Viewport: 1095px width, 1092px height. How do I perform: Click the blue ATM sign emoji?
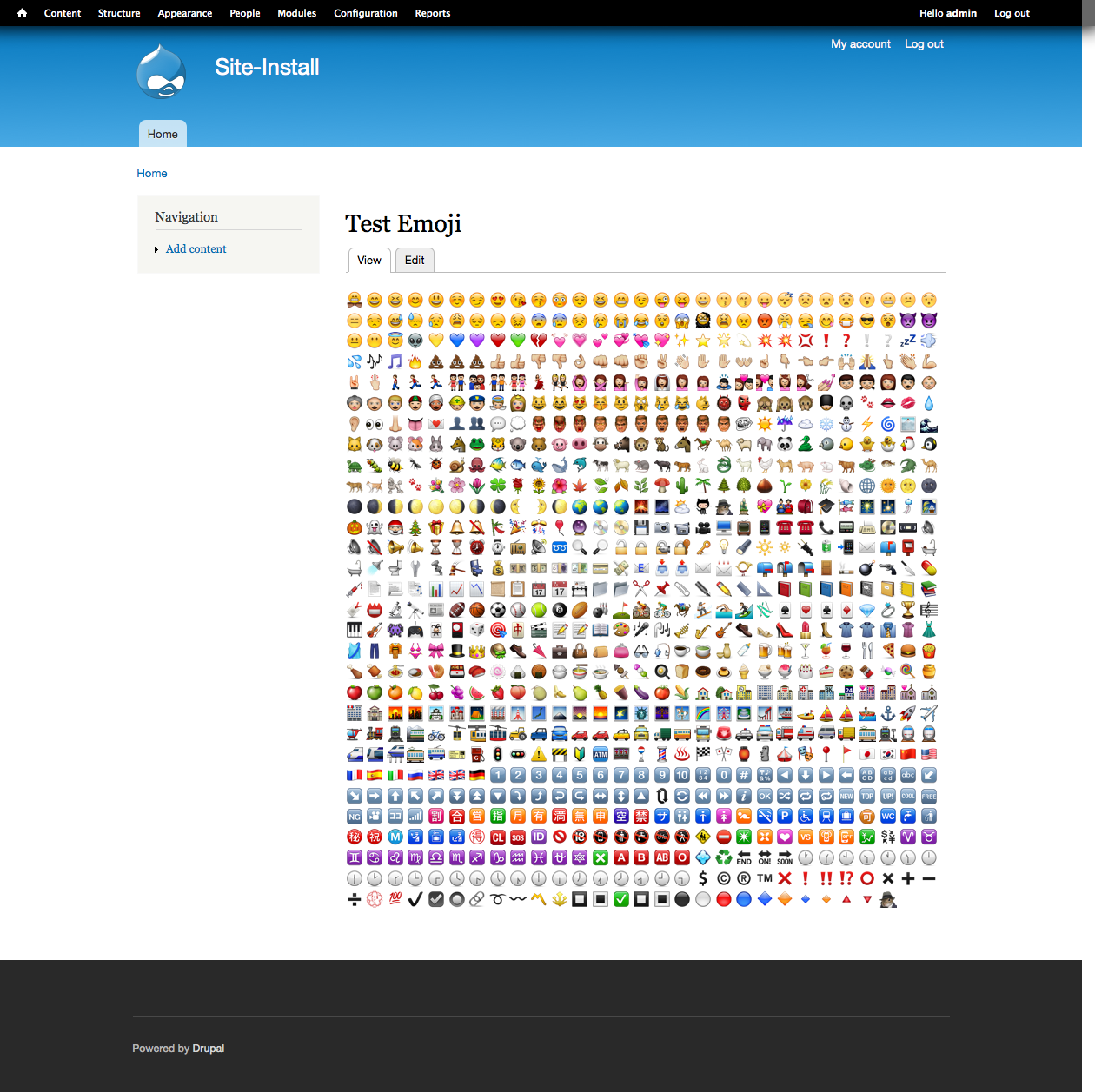[x=601, y=754]
